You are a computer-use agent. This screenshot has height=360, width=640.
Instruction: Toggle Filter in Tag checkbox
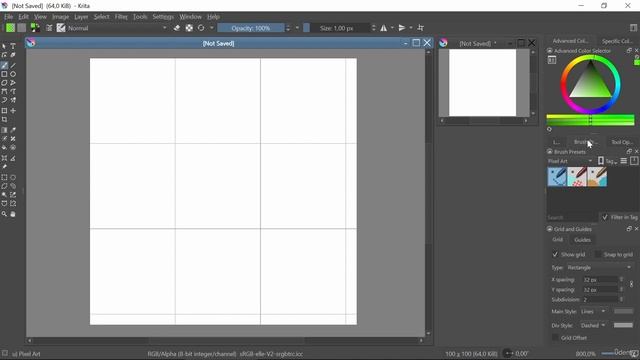[605, 217]
